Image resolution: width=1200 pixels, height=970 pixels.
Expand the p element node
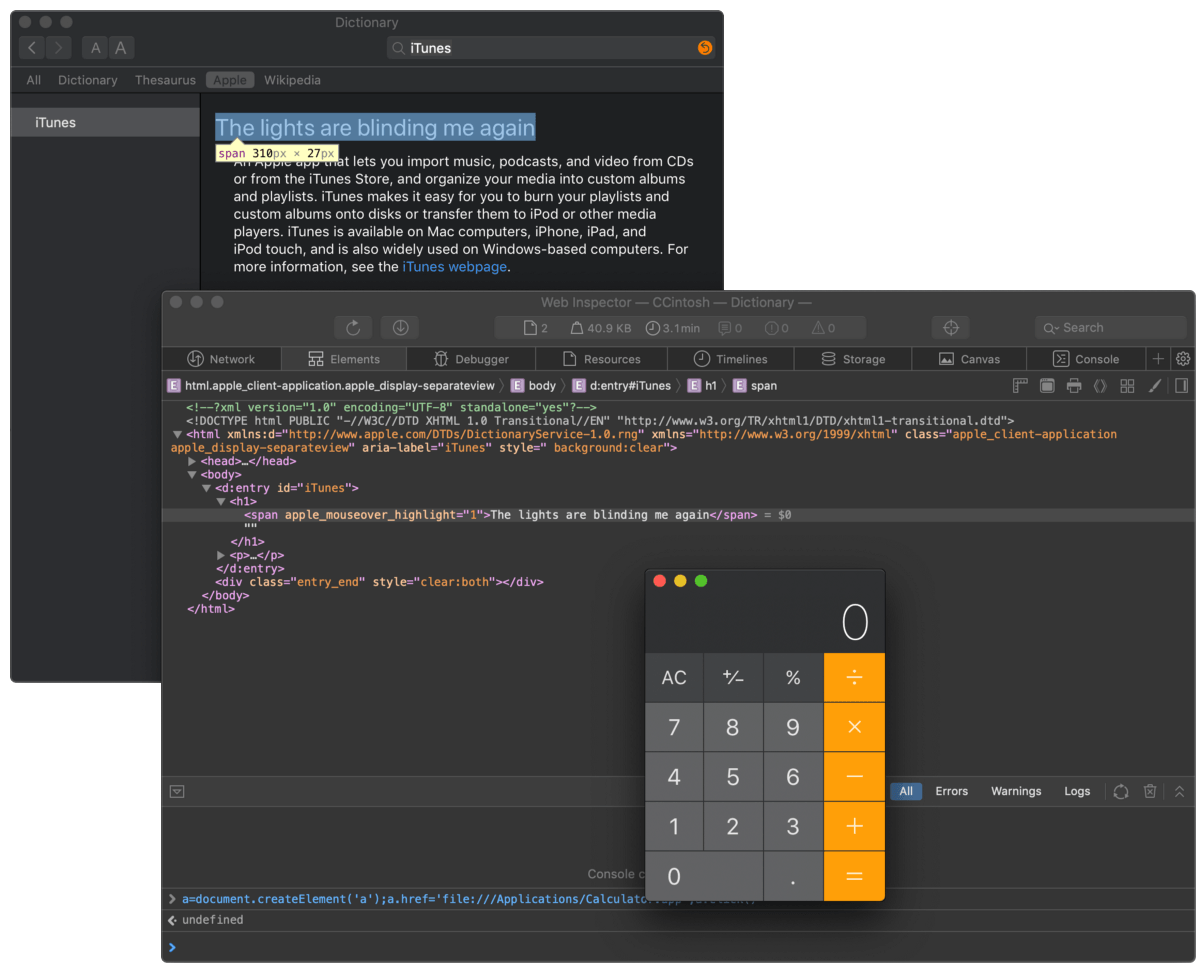click(x=221, y=555)
